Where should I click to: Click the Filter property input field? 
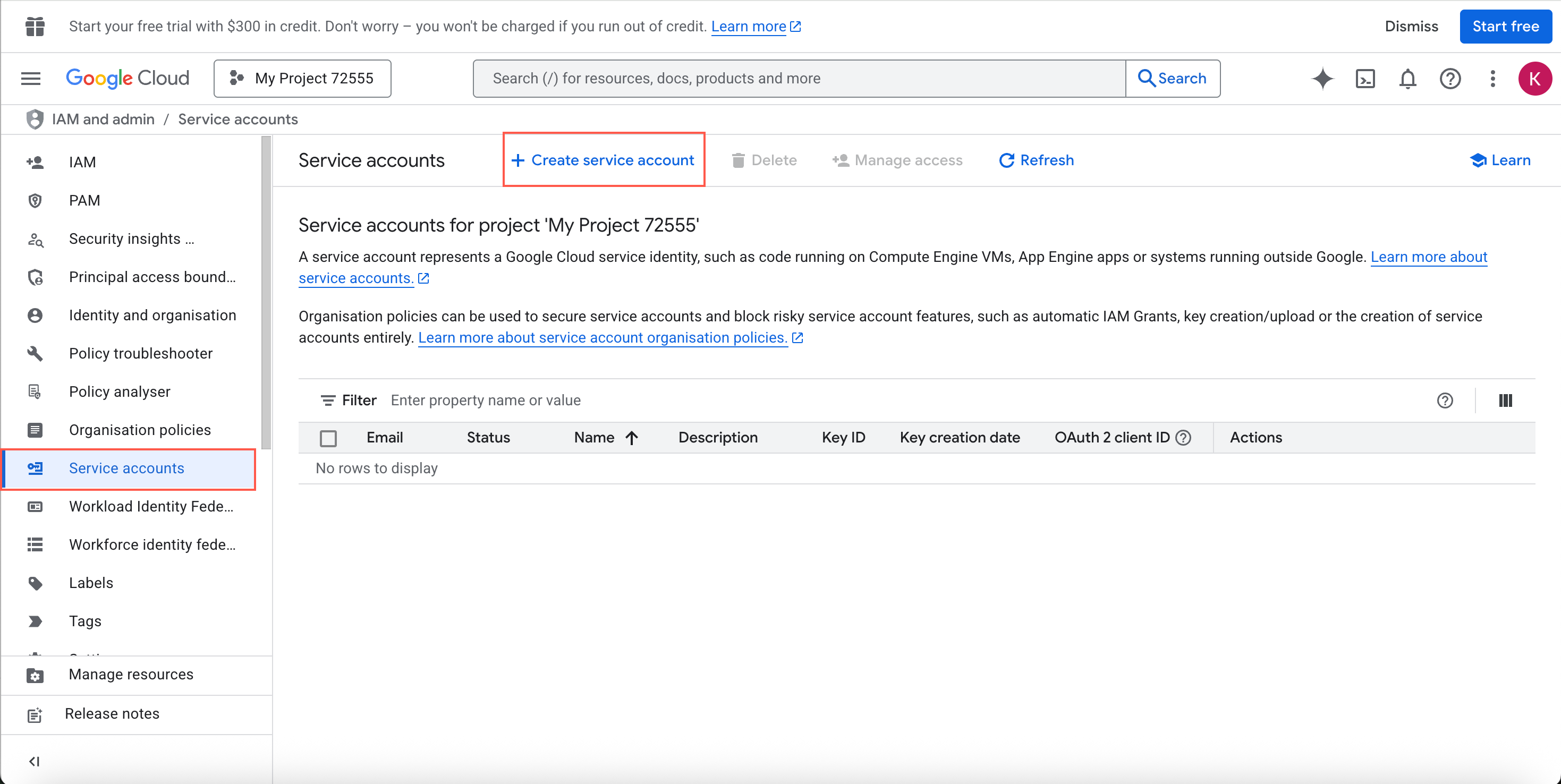coord(849,400)
